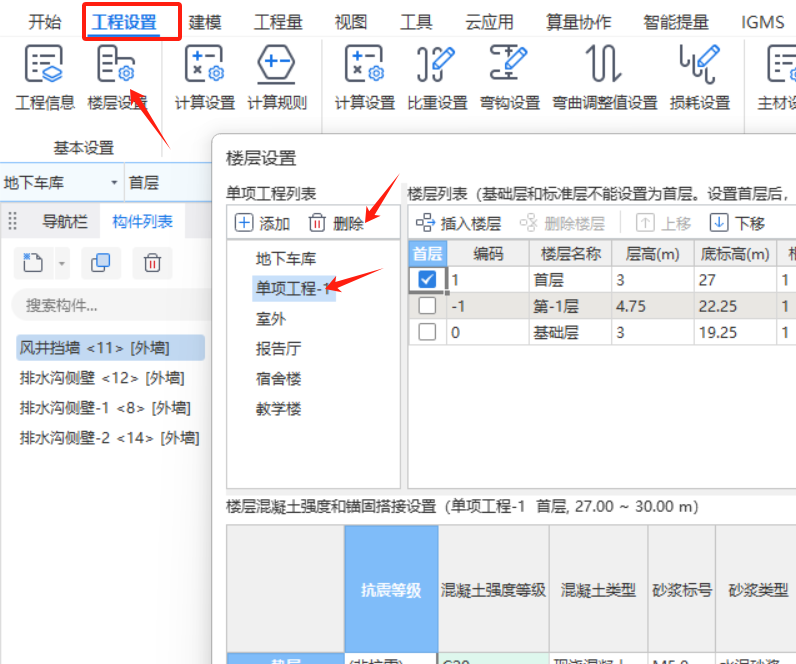This screenshot has width=796, height=664.
Task: Open 比重设置 weight settings icon
Action: [436, 64]
